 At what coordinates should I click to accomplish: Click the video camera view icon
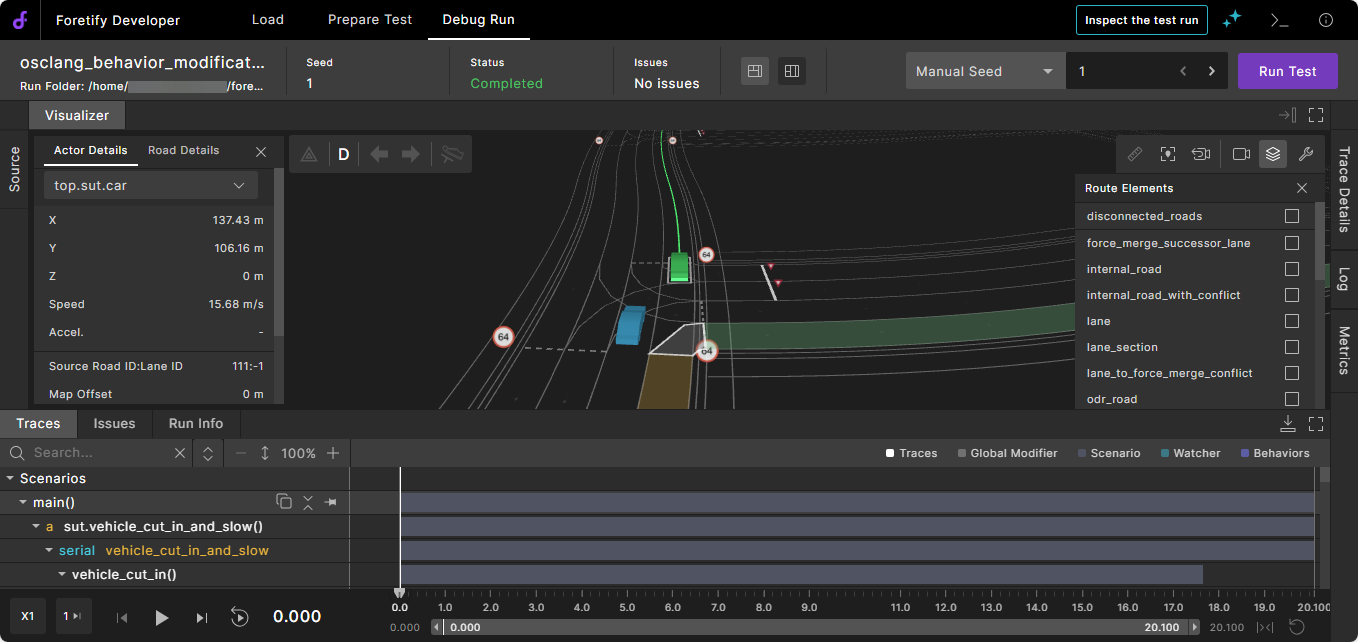pyautogui.click(x=1241, y=154)
